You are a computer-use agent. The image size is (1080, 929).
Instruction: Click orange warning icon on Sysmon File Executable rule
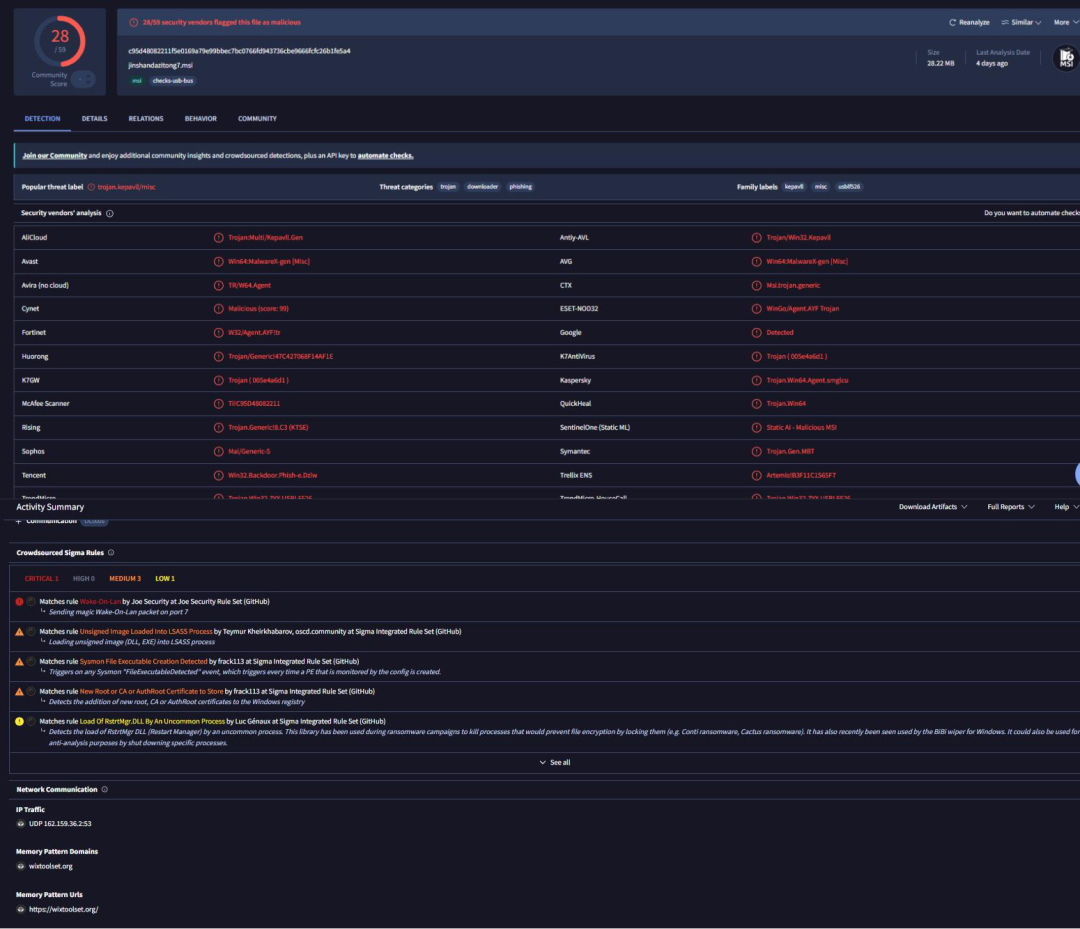19,662
